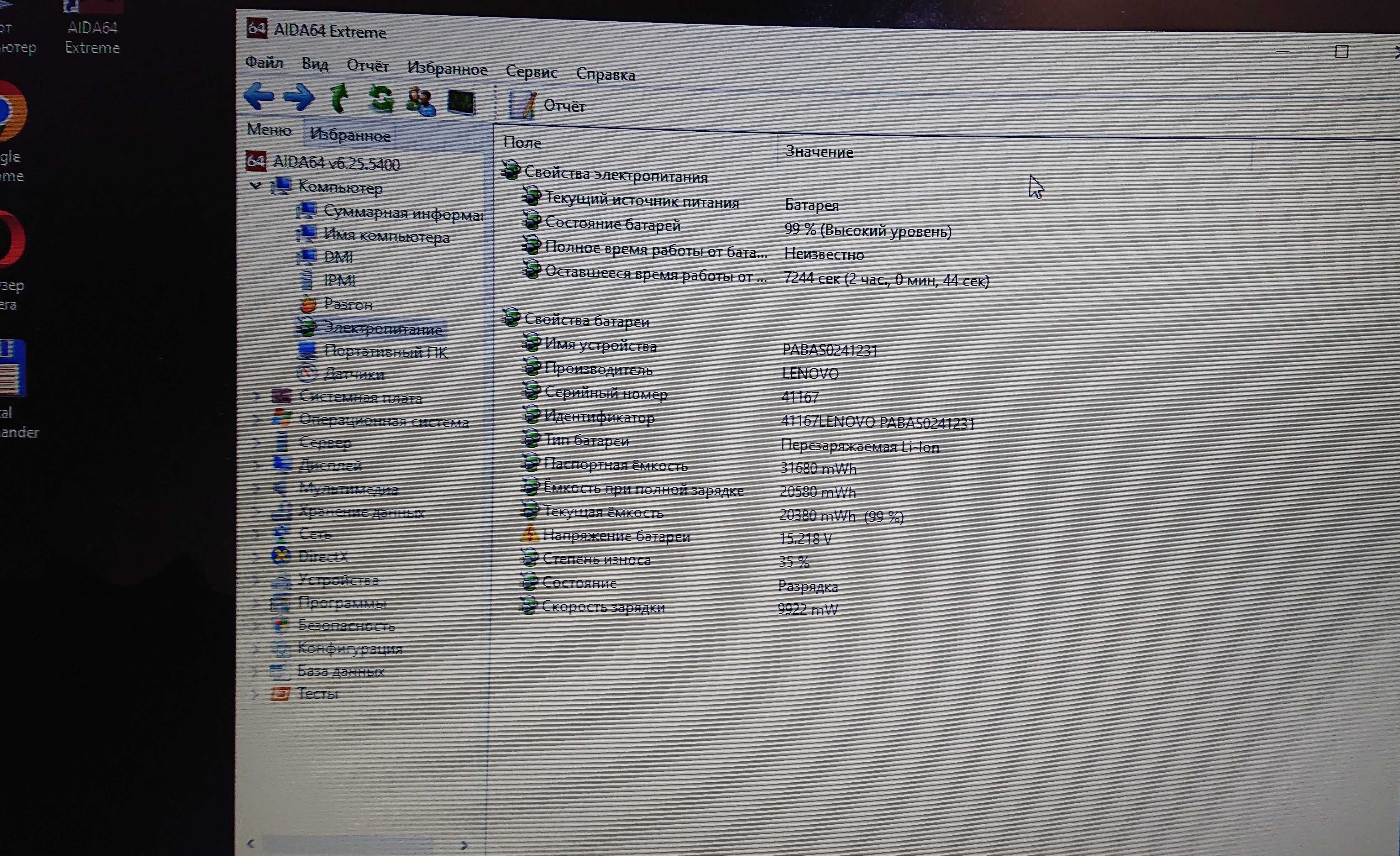Click the warning icon beside Напряжение батареи
Viewport: 1400px width, 856px height.
pos(530,534)
